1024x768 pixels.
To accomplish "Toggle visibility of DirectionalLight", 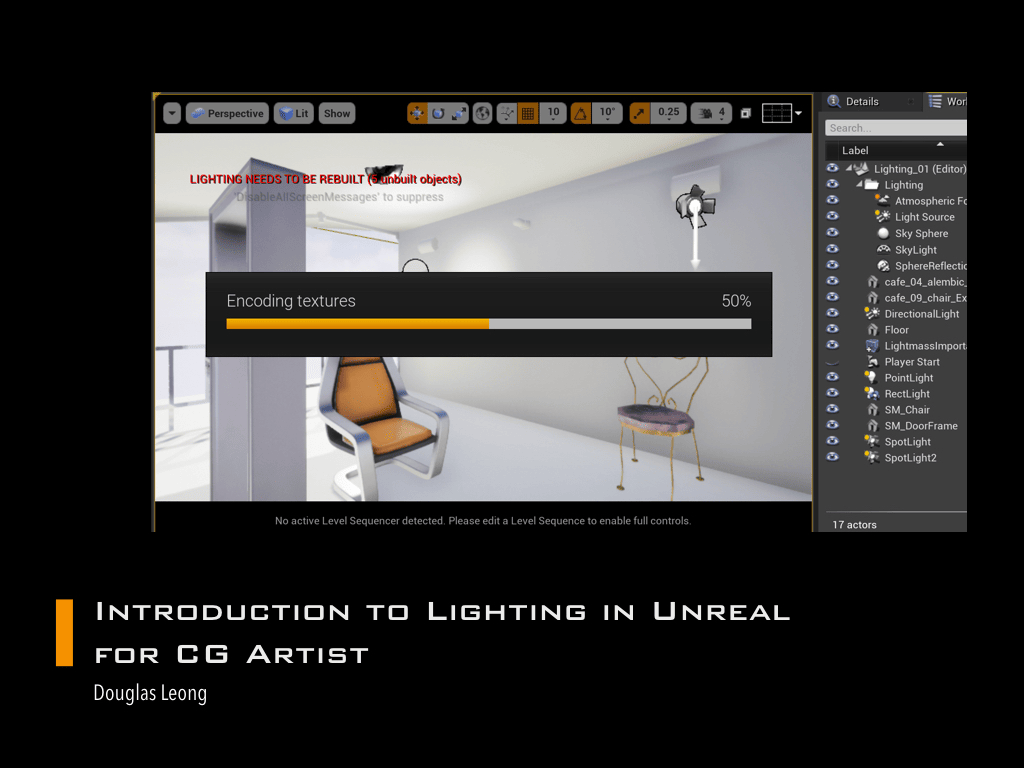I will 832,313.
